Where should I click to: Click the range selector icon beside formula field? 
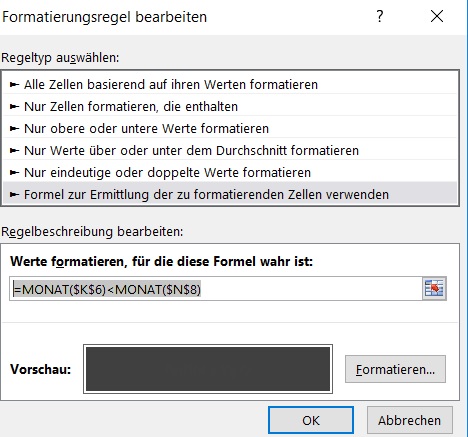point(434,288)
